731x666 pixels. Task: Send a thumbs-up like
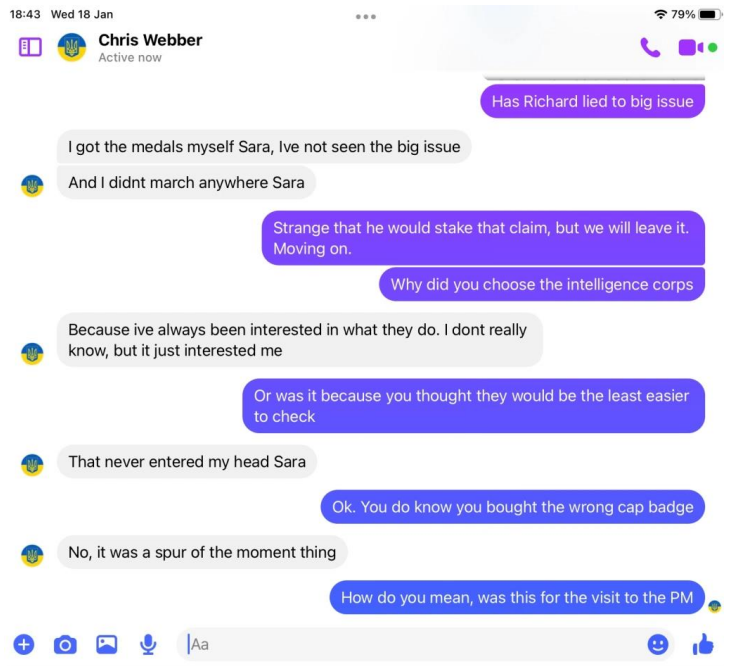point(703,644)
